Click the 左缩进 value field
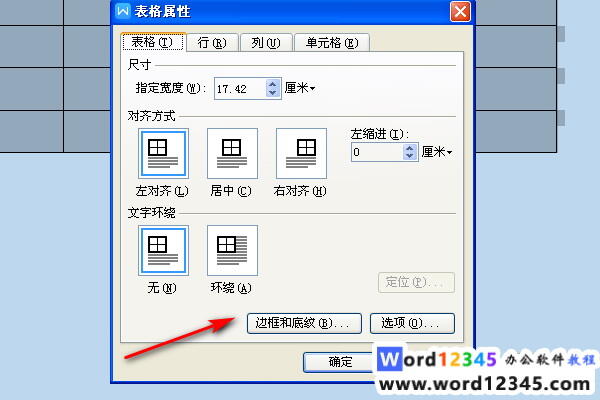600x400 pixels. coord(377,152)
